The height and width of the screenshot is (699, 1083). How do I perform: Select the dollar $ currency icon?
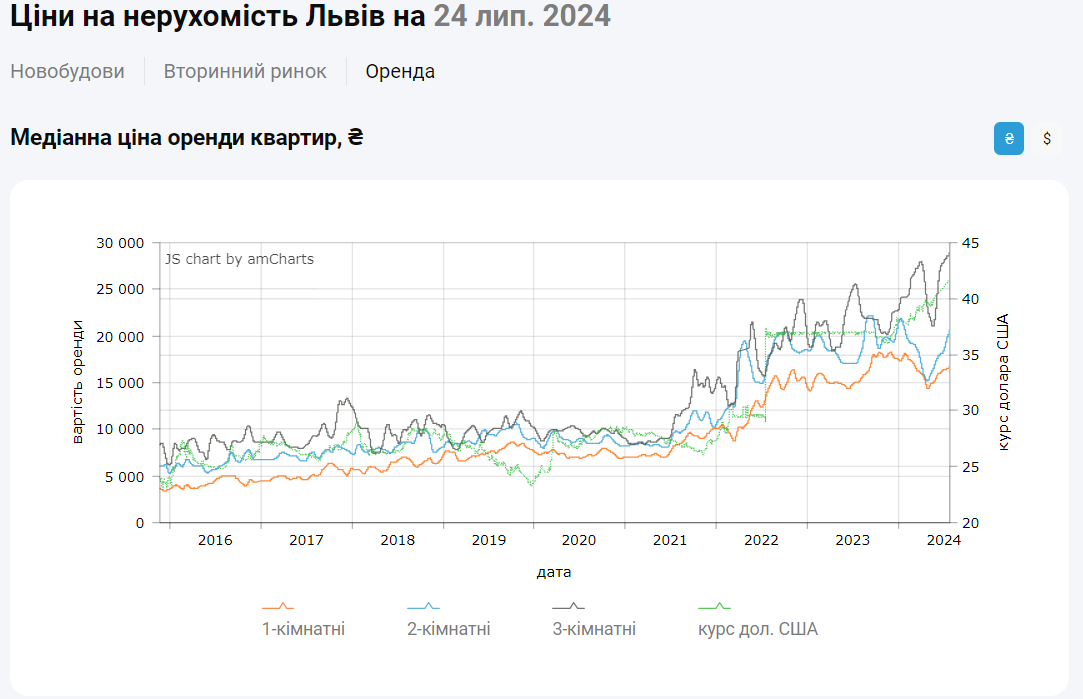(1046, 138)
